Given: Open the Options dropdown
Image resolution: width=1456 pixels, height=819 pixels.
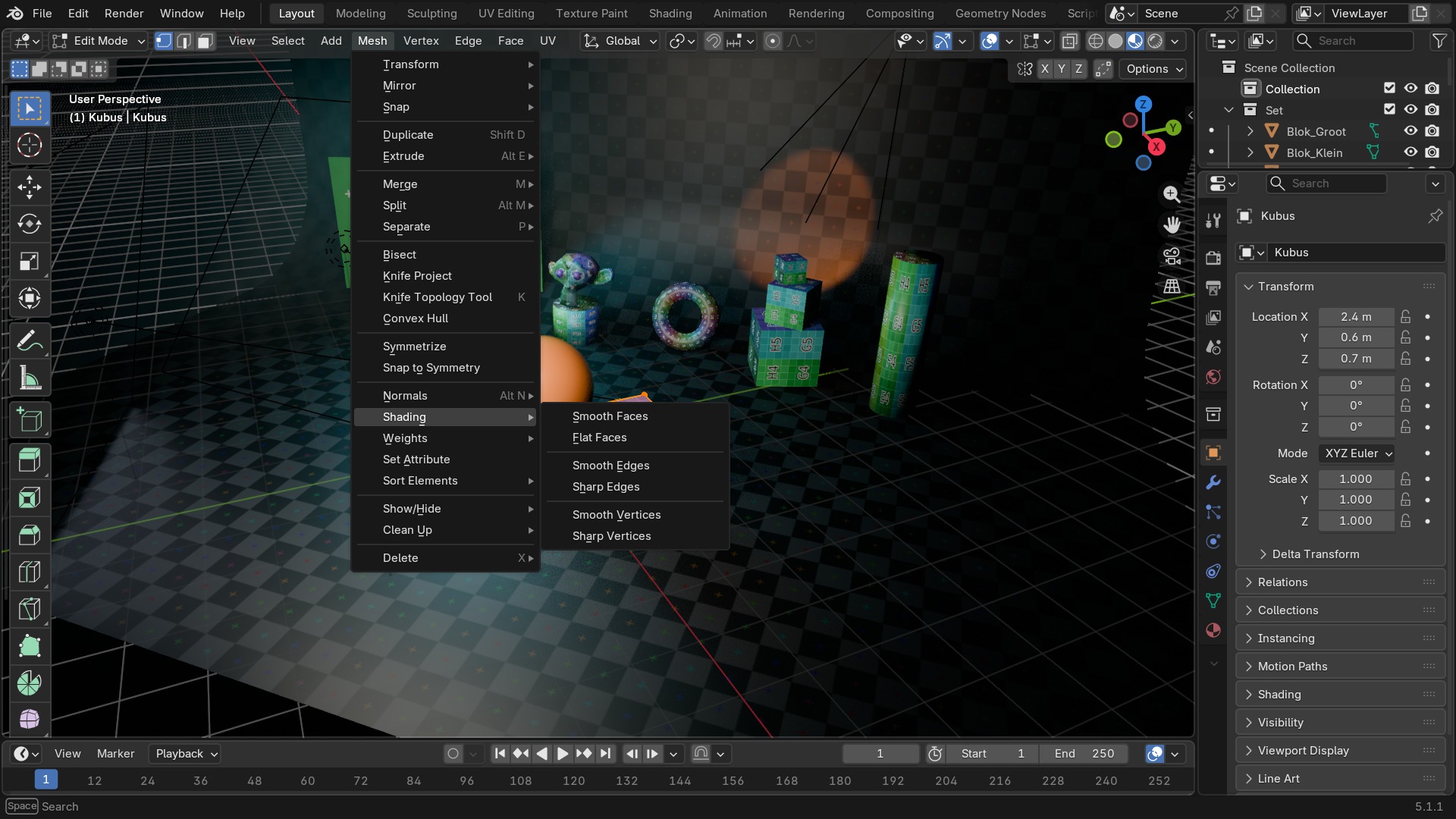Looking at the screenshot, I should (1153, 69).
